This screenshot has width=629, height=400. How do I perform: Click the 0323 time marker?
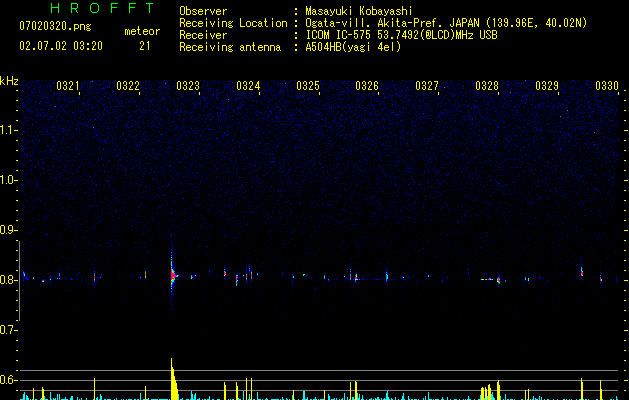pos(187,85)
